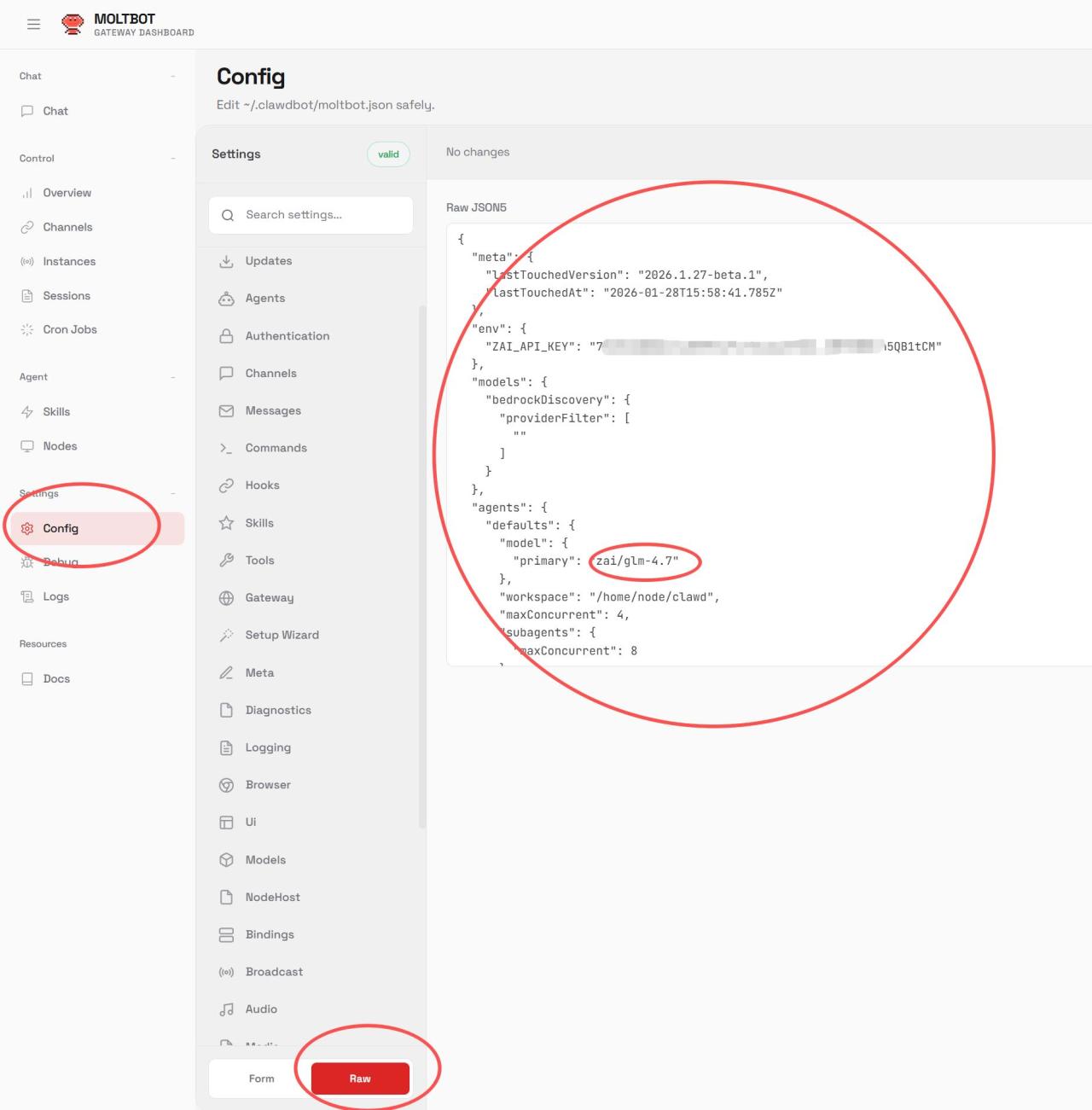Click inside the Raw JSON5 editor
Viewport: 1092px width, 1110px height.
pyautogui.click(x=769, y=445)
